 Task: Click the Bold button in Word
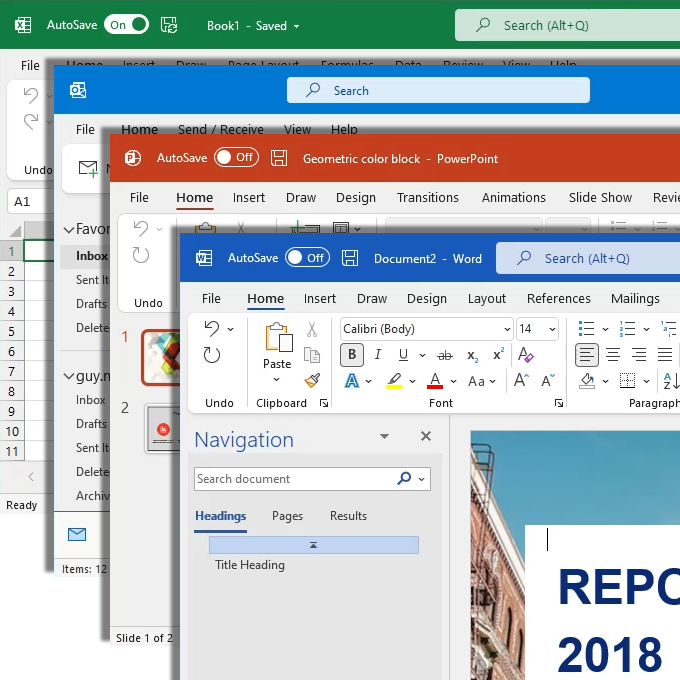tap(352, 355)
